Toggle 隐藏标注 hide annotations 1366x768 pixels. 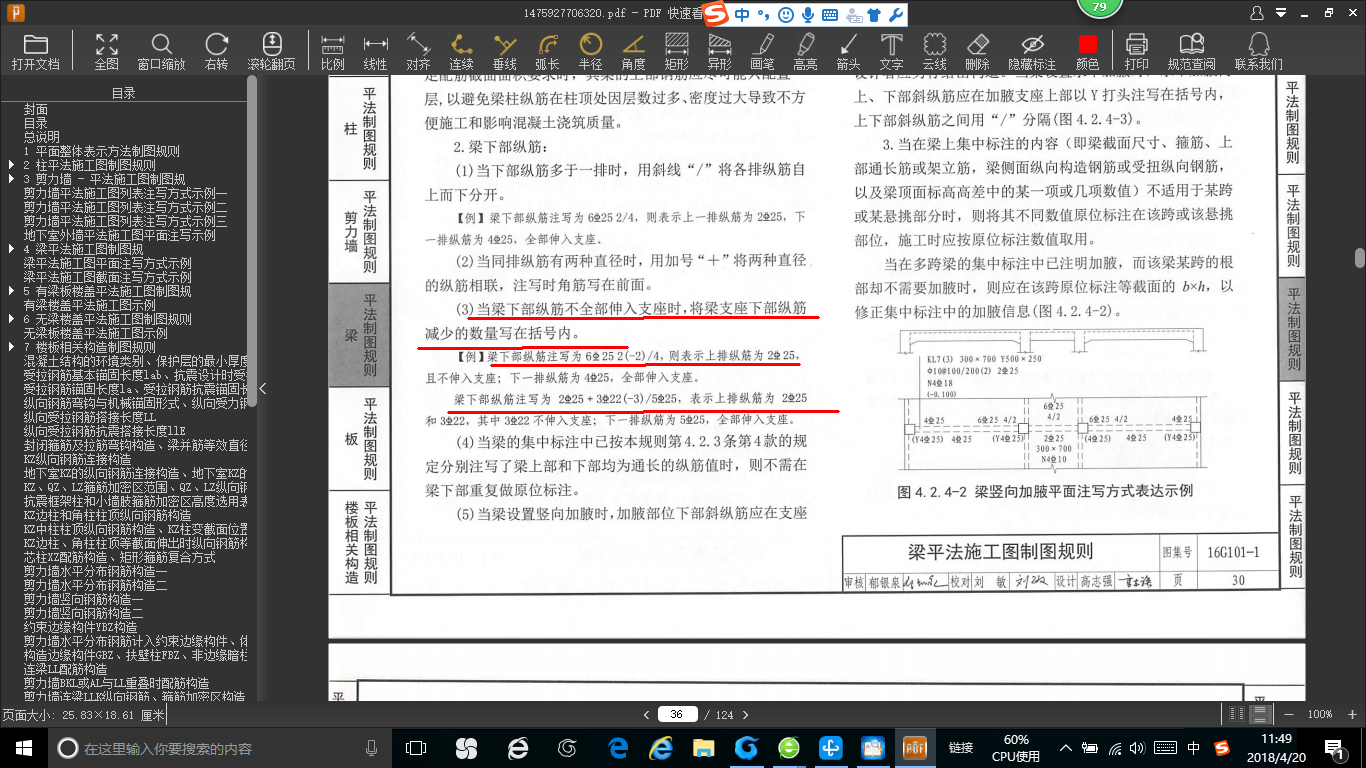(1031, 52)
